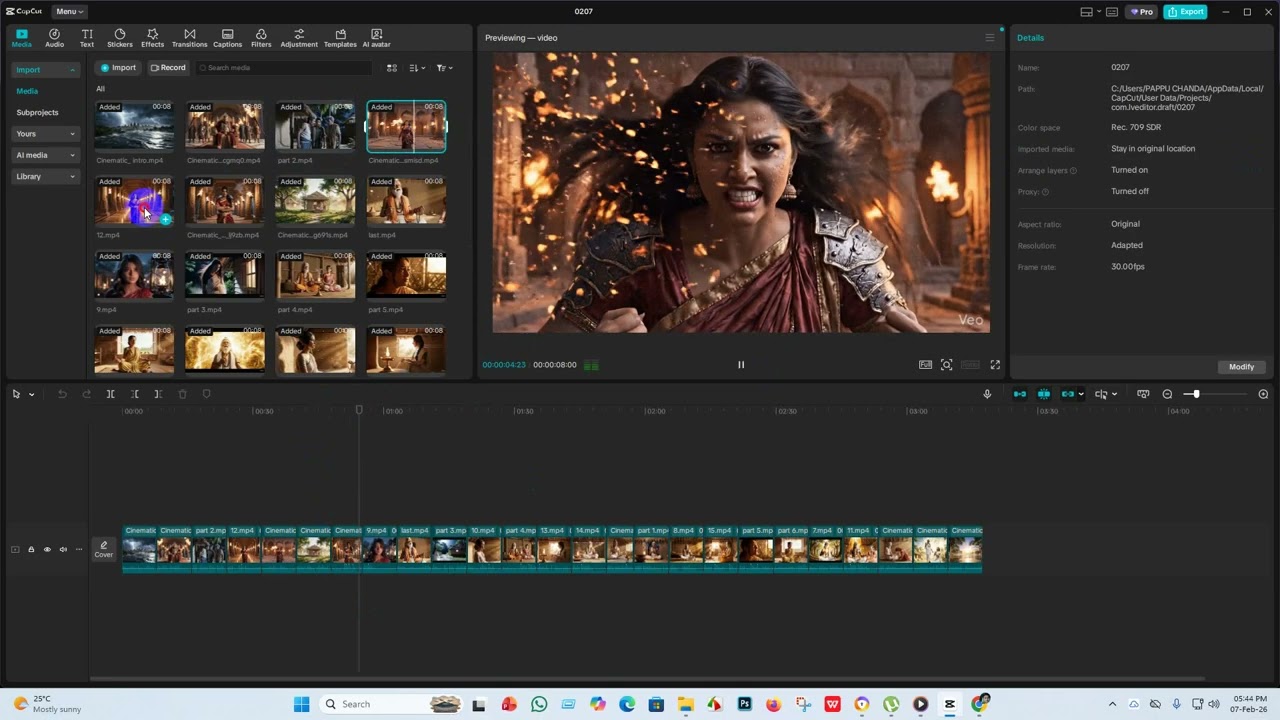1280x720 pixels.
Task: Open the preview panel menu icon
Action: click(990, 38)
